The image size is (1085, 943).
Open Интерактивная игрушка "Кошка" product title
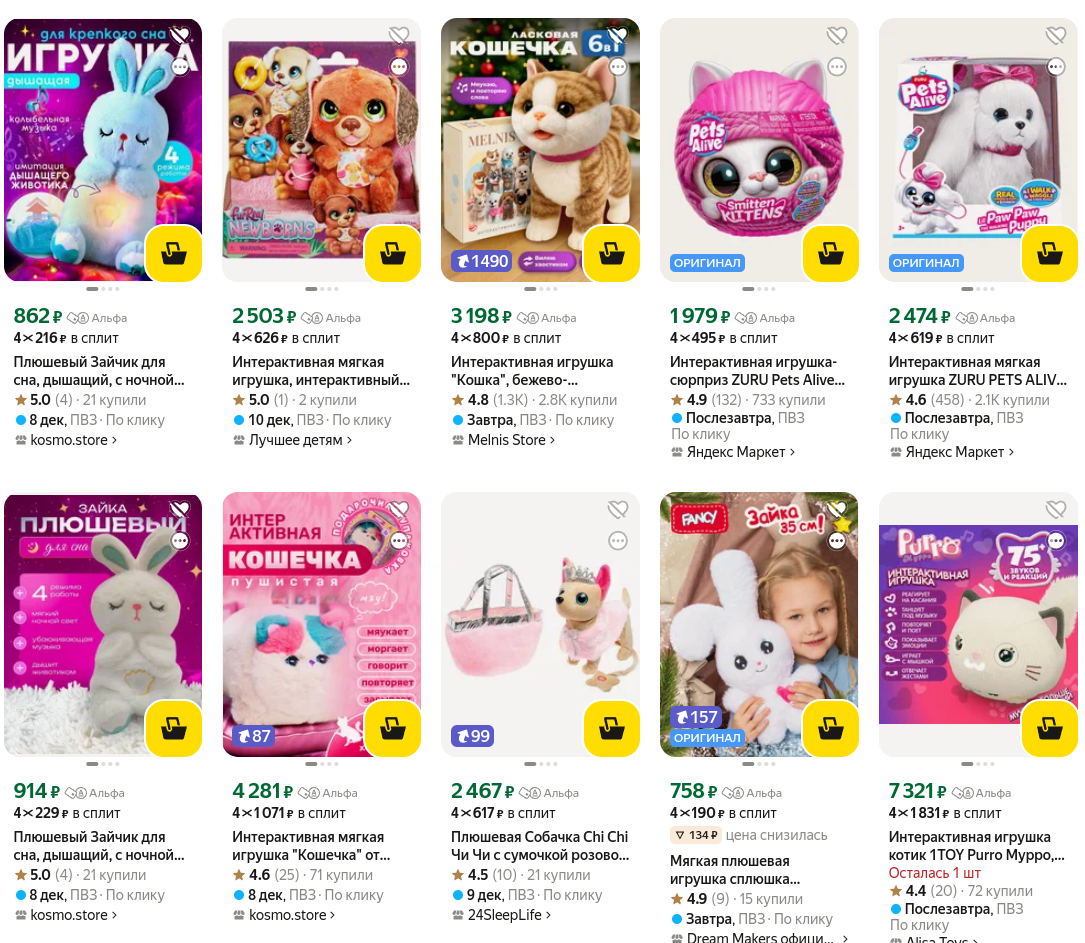(532, 371)
